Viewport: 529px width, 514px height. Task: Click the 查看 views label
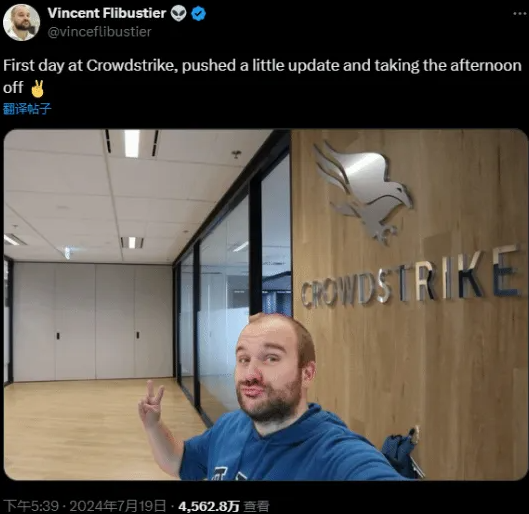[256, 506]
